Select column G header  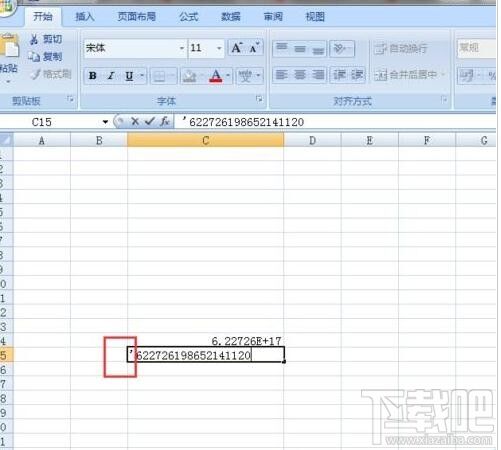[x=476, y=141]
